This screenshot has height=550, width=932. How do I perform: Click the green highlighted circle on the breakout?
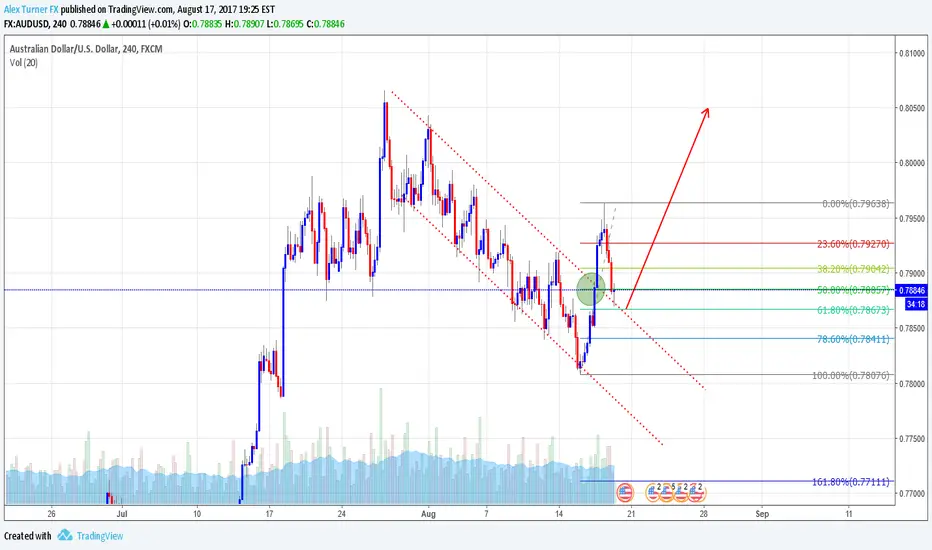pos(591,289)
